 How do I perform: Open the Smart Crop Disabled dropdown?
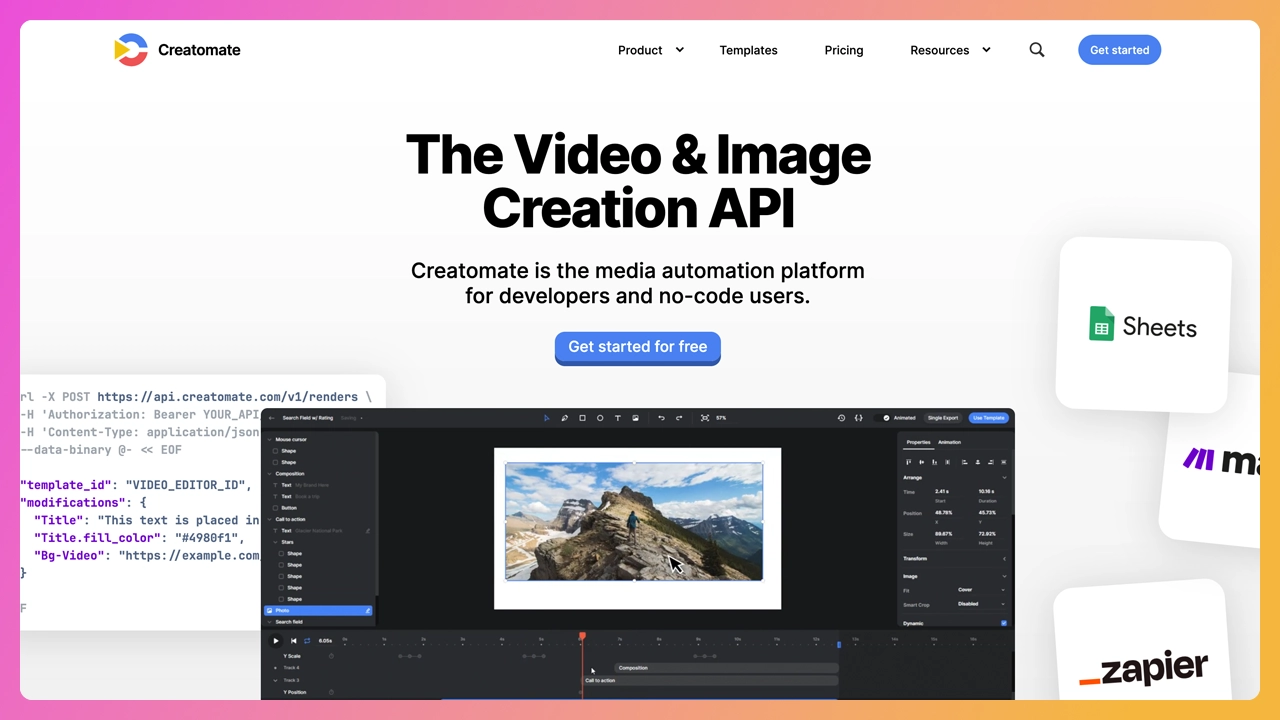click(x=982, y=604)
